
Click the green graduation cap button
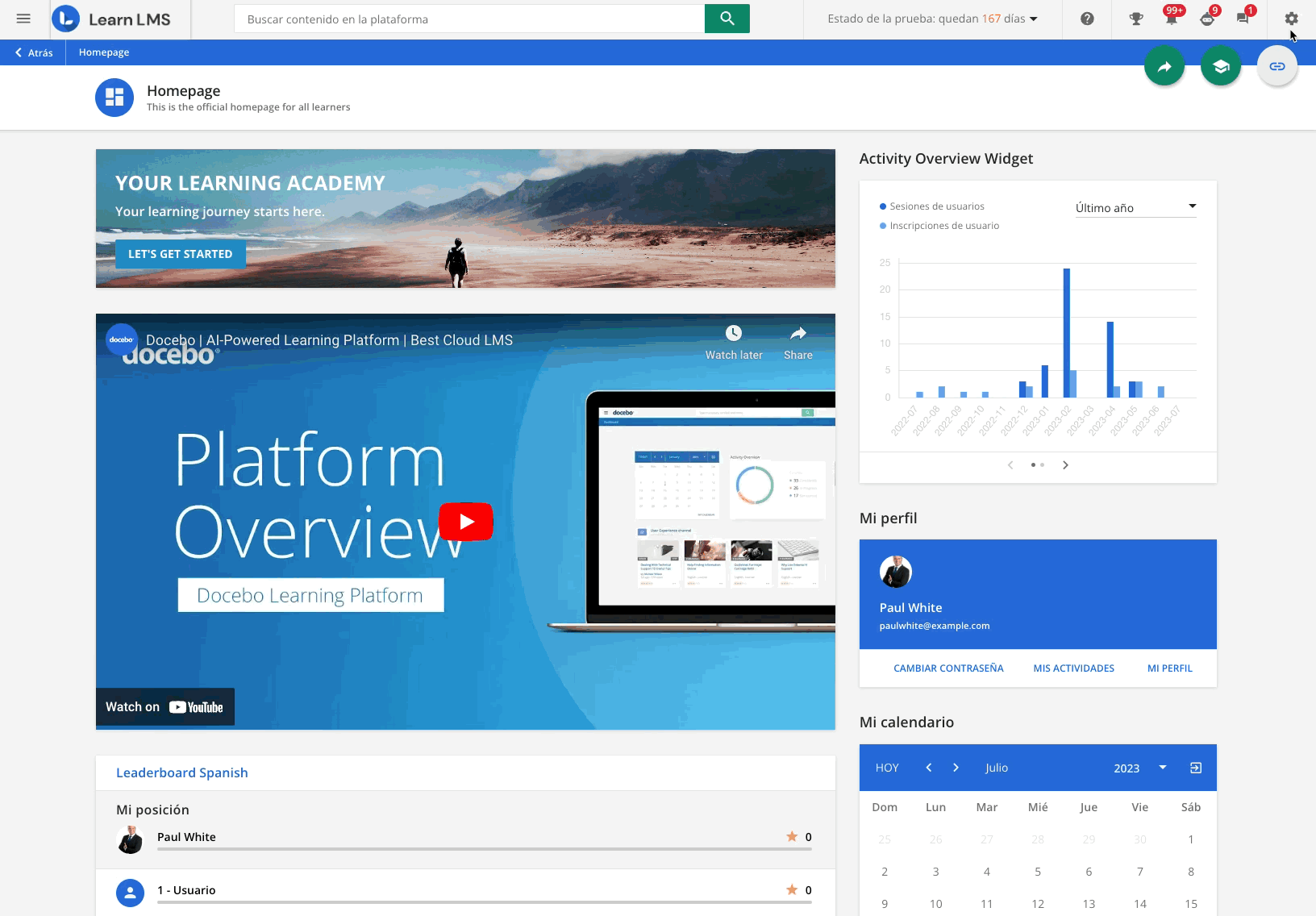1221,66
